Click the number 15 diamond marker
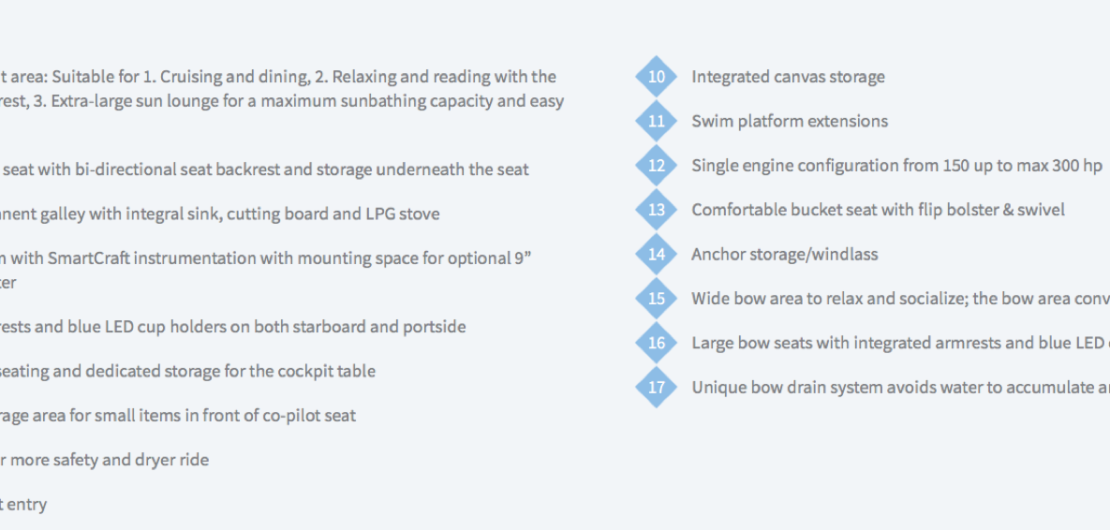The height and width of the screenshot is (530, 1110). click(x=656, y=299)
